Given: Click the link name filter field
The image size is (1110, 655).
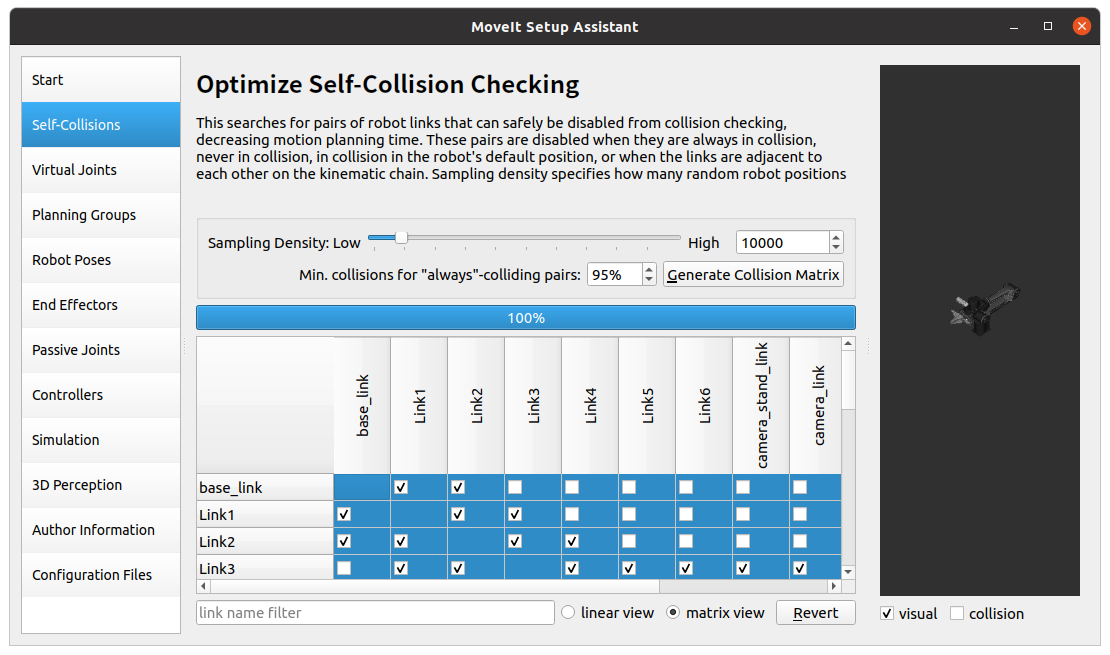Looking at the screenshot, I should (375, 613).
